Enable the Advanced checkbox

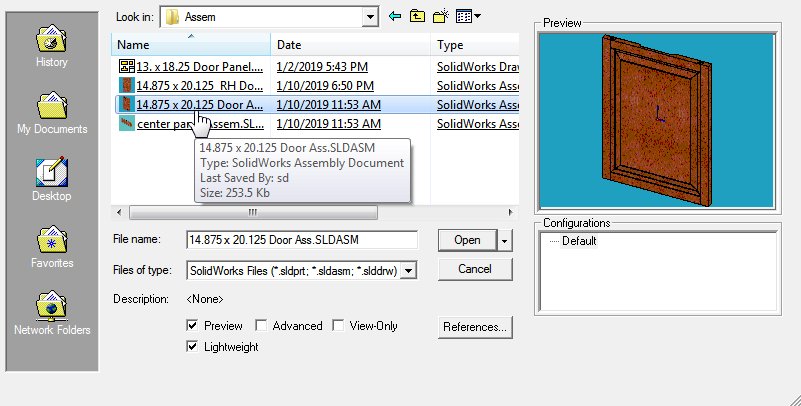coord(261,325)
